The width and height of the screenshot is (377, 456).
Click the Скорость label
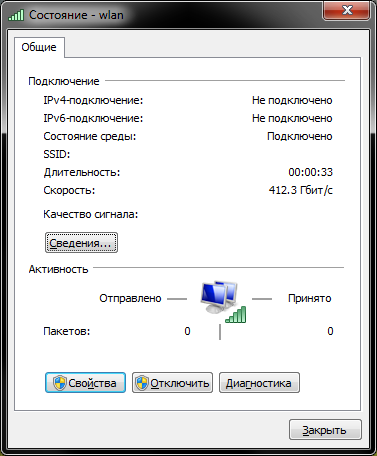69,190
